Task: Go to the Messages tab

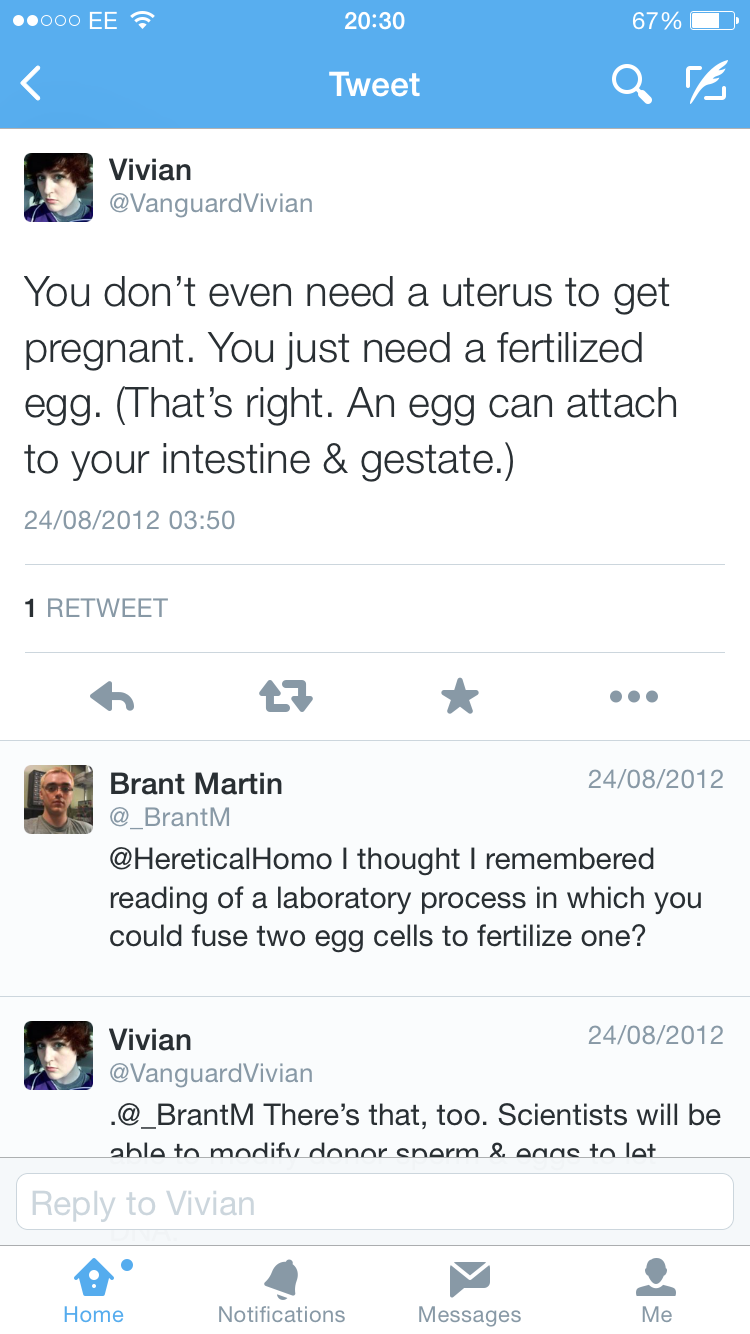Action: [x=469, y=1290]
